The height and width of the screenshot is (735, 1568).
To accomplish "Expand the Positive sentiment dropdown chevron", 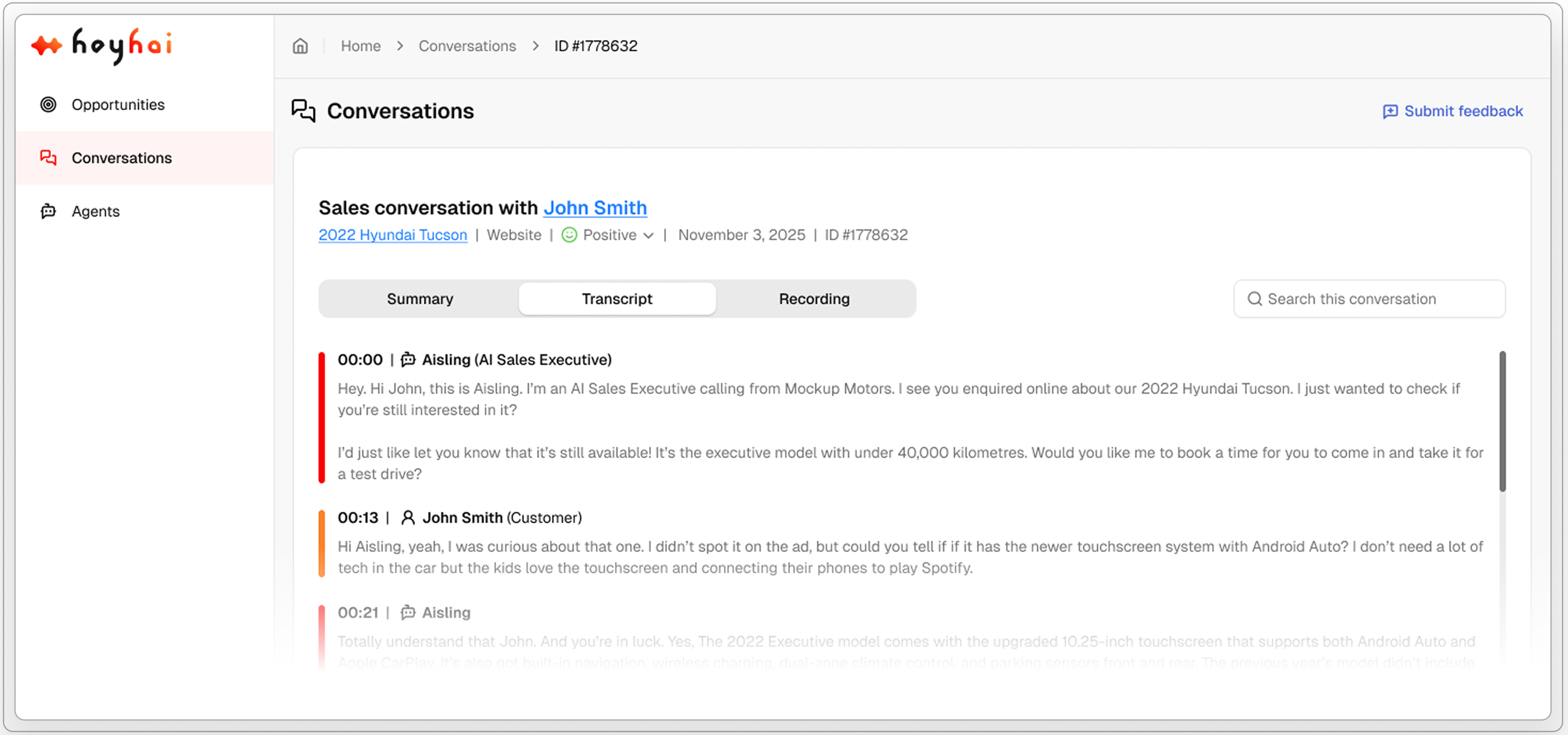I will coord(649,236).
